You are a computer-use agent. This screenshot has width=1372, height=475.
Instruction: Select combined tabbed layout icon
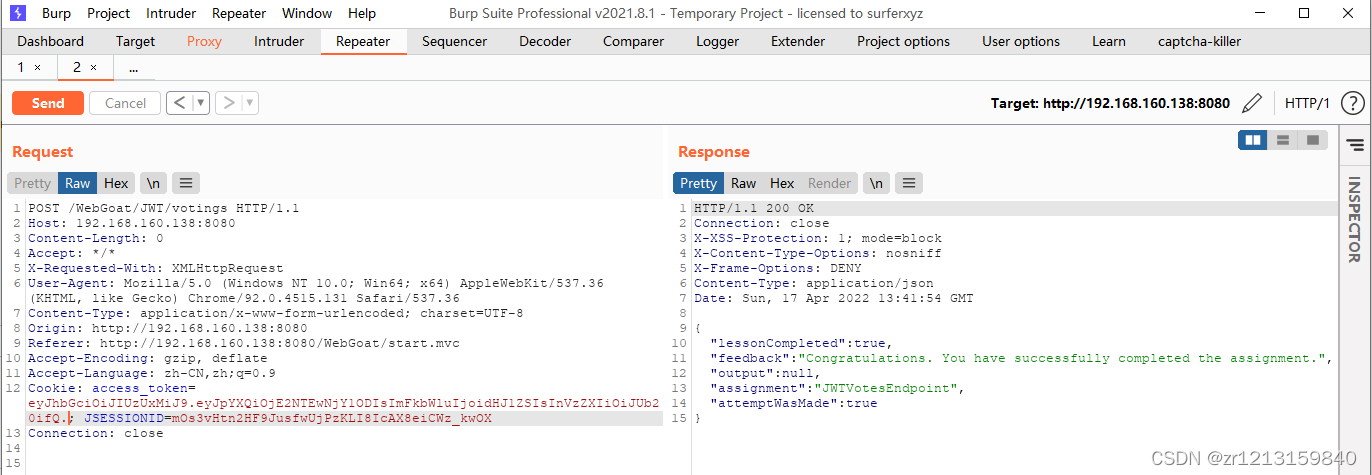point(1312,140)
